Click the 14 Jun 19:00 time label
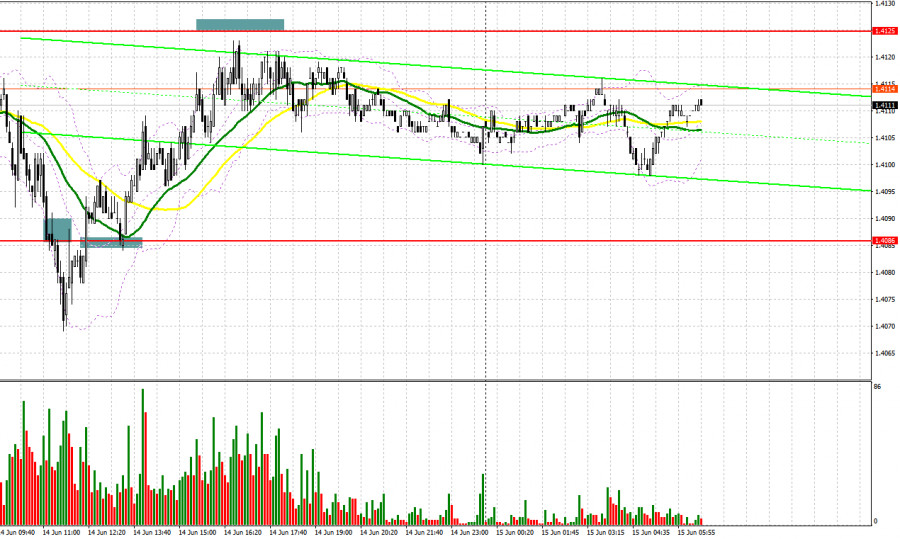This screenshot has height=539, width=900. [333, 533]
